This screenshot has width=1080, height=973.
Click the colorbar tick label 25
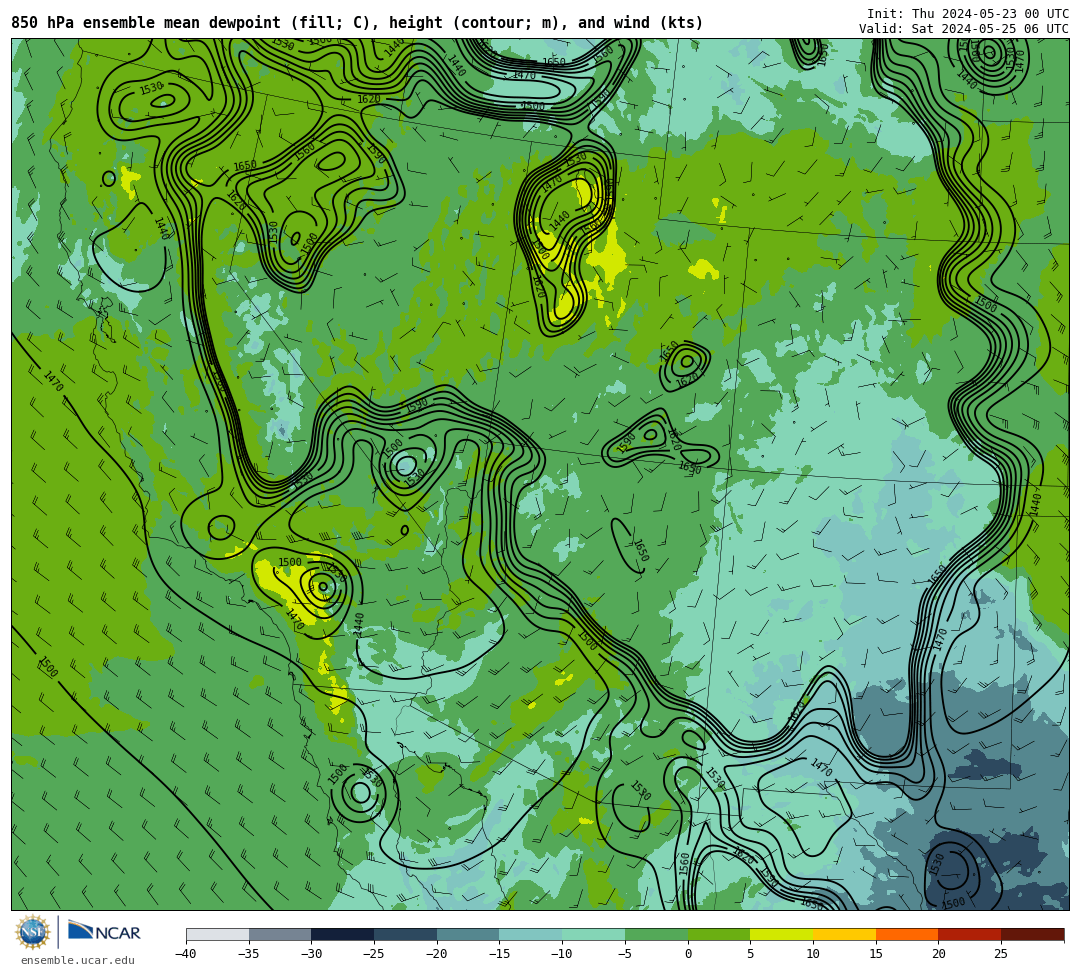click(1001, 954)
